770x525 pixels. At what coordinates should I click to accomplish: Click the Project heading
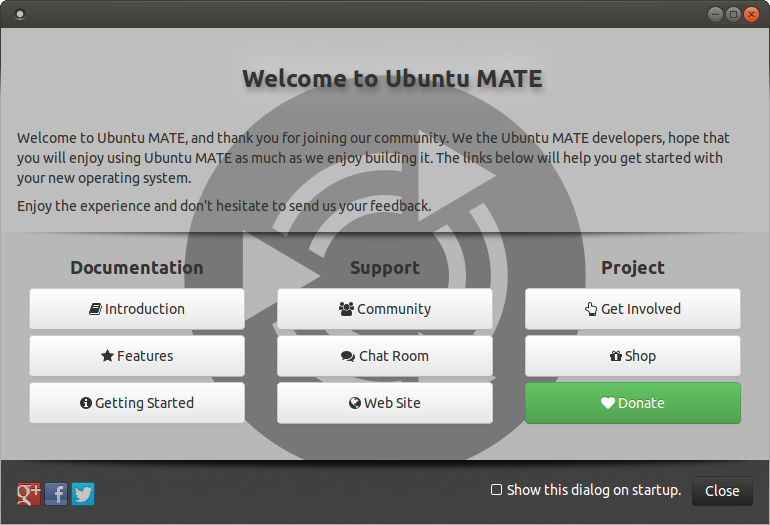(633, 268)
